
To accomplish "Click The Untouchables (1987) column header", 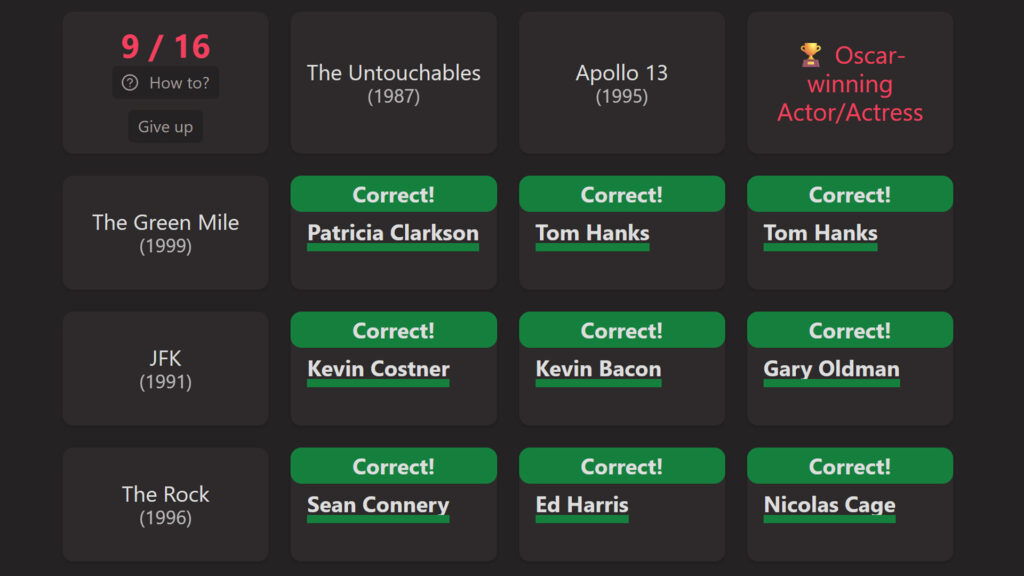I will (x=393, y=83).
